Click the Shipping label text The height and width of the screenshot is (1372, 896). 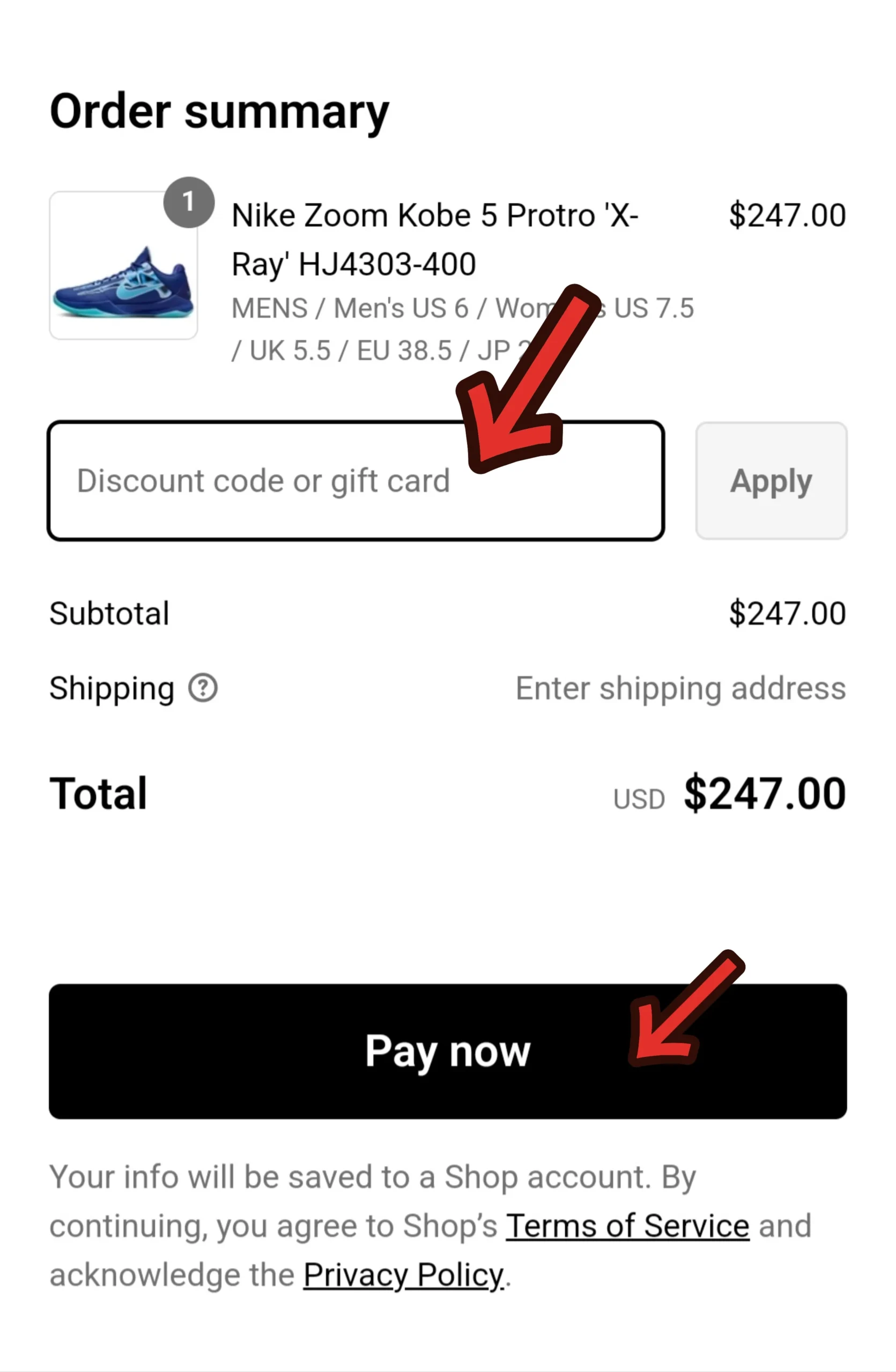[112, 689]
